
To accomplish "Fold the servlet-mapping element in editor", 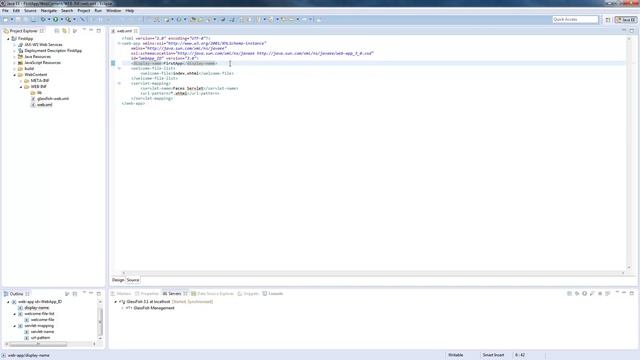I will [119, 83].
